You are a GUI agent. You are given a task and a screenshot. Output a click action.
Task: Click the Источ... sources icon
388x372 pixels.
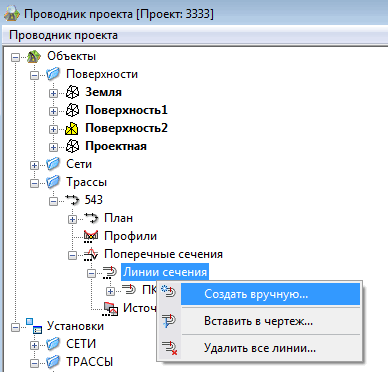click(111, 309)
